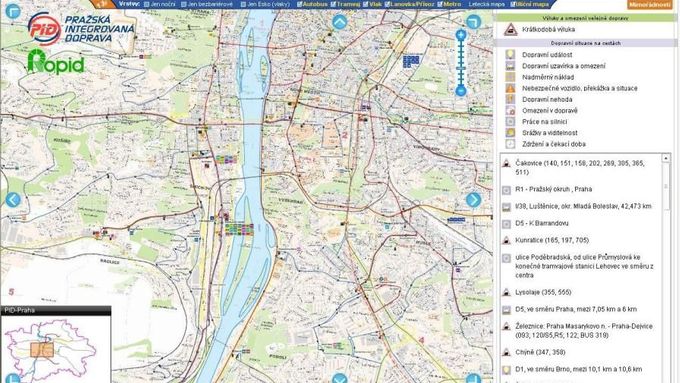Uncheck the Autobus layer checkbox
The width and height of the screenshot is (680, 383).
coord(299,4)
